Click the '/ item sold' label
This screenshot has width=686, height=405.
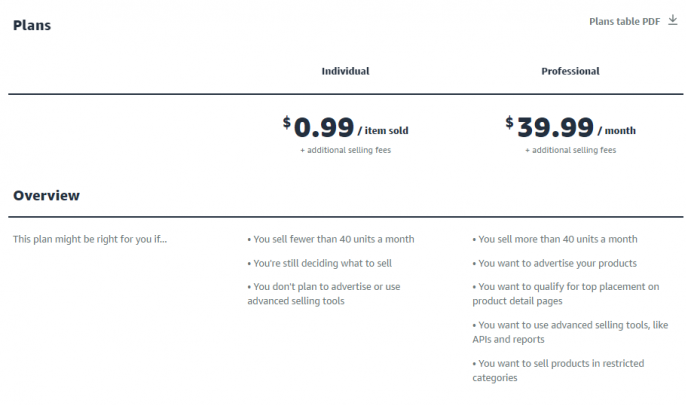coord(383,130)
